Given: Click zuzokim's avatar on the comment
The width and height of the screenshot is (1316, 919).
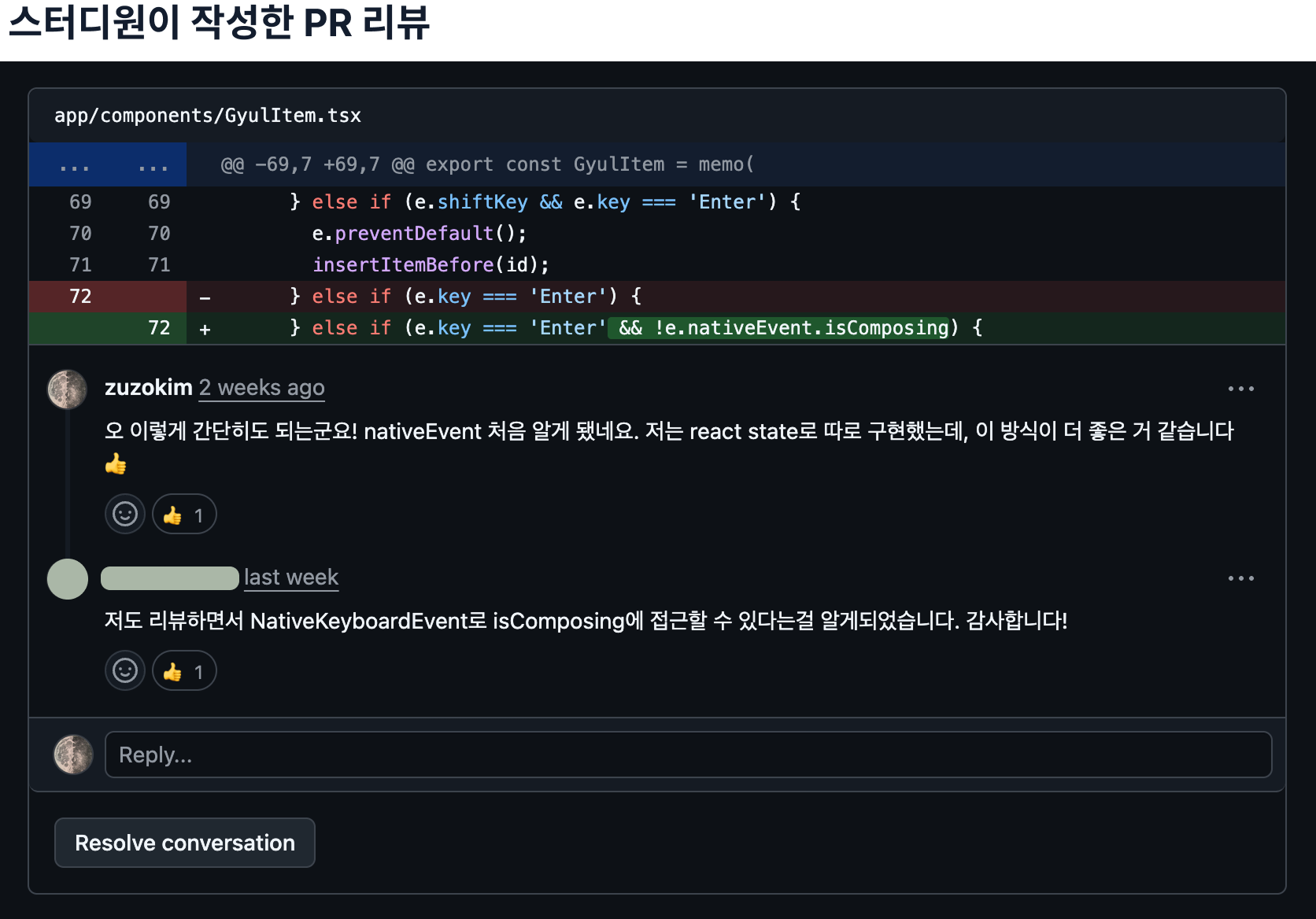Looking at the screenshot, I should pos(68,389).
